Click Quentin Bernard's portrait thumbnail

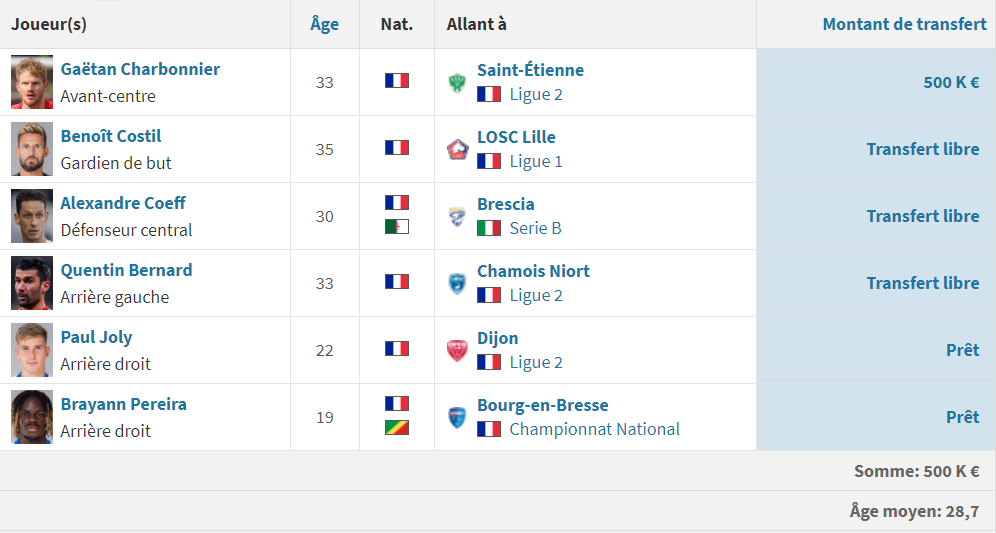[32, 283]
